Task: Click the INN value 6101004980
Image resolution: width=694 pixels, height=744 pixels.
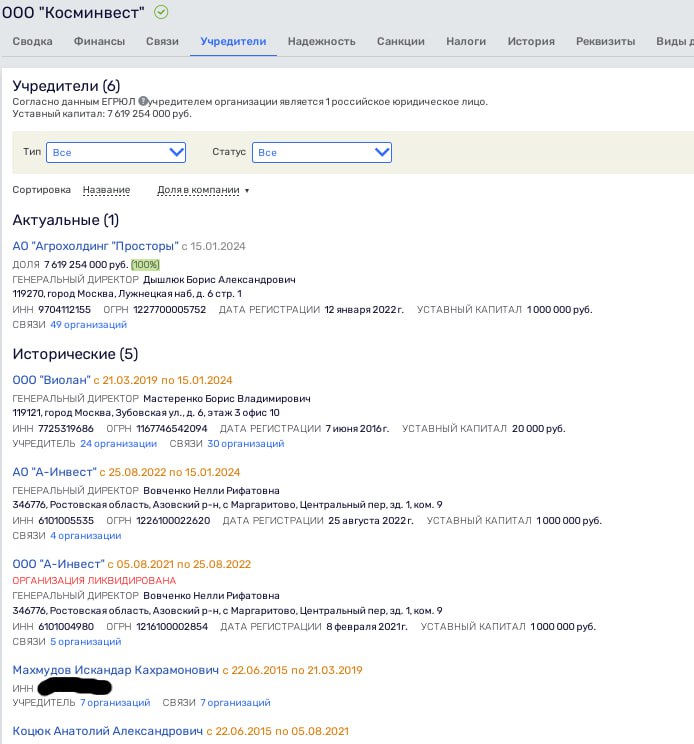Action: tap(66, 626)
